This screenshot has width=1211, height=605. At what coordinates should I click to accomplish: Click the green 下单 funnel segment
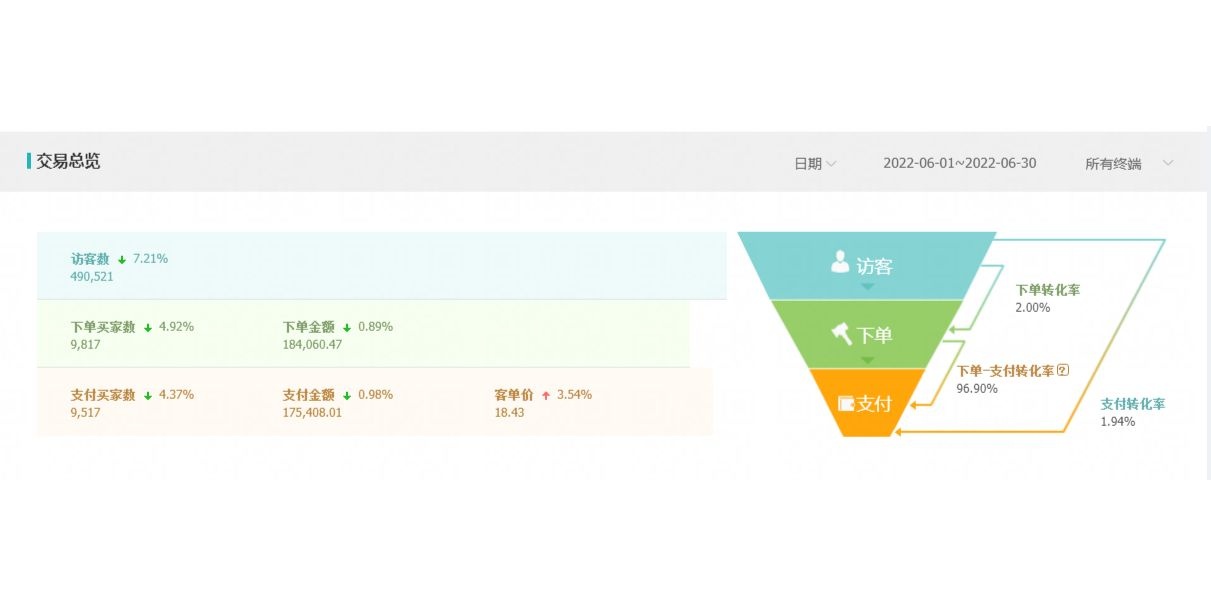click(x=867, y=334)
